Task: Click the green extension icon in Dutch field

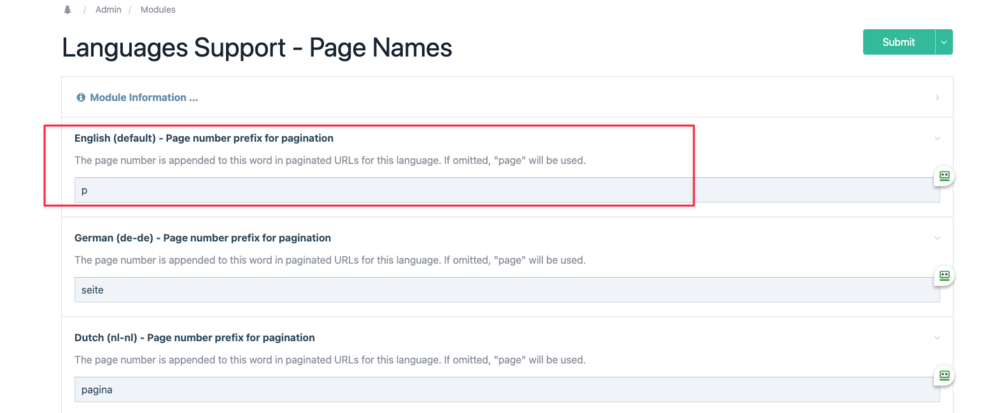Action: (x=943, y=376)
